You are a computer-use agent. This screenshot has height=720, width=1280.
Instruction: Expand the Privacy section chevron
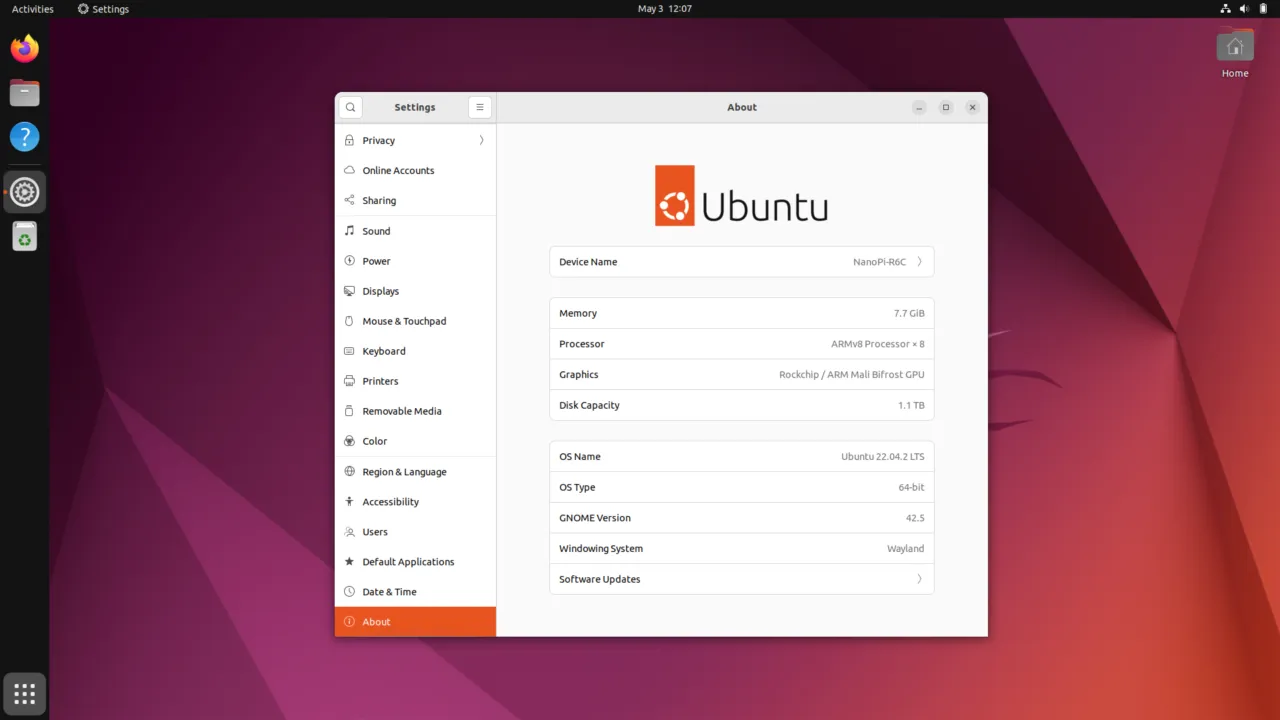[481, 140]
